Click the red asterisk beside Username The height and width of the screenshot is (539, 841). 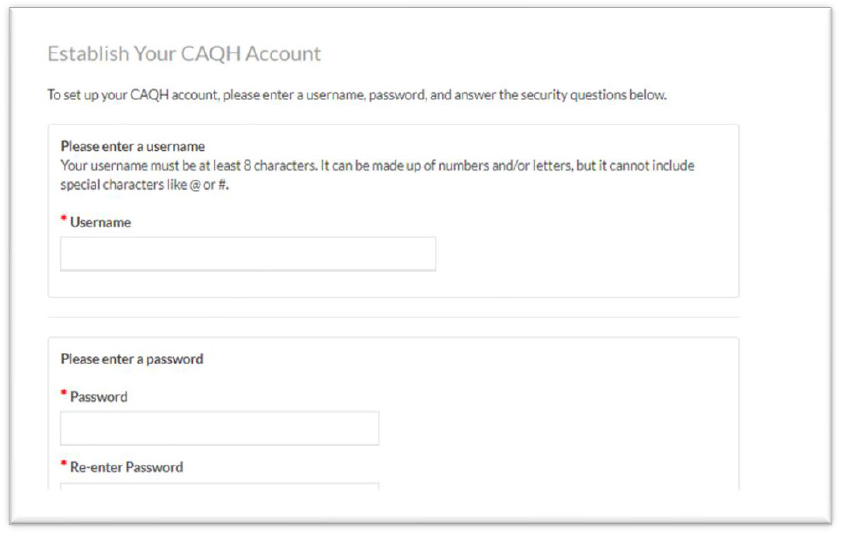pos(64,221)
